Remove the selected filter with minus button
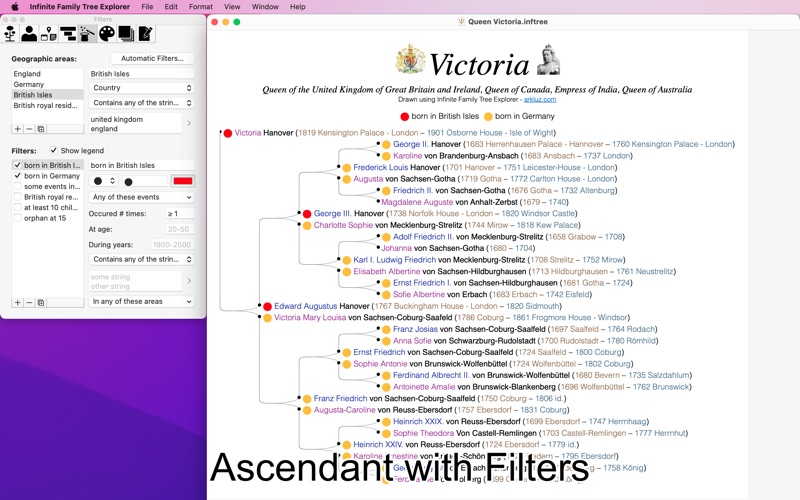 (29, 303)
